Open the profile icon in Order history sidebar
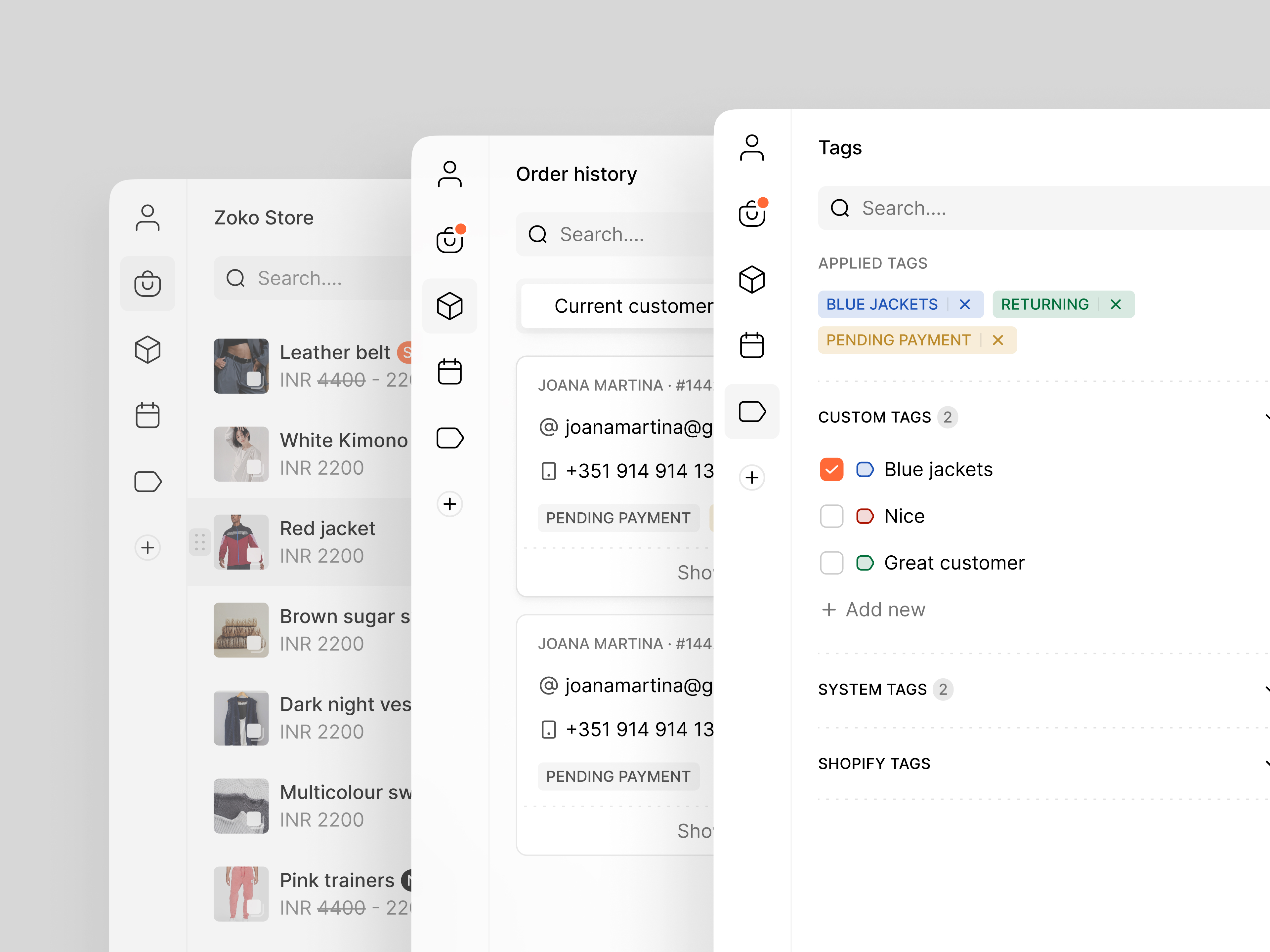Image resolution: width=1270 pixels, height=952 pixels. pyautogui.click(x=449, y=175)
